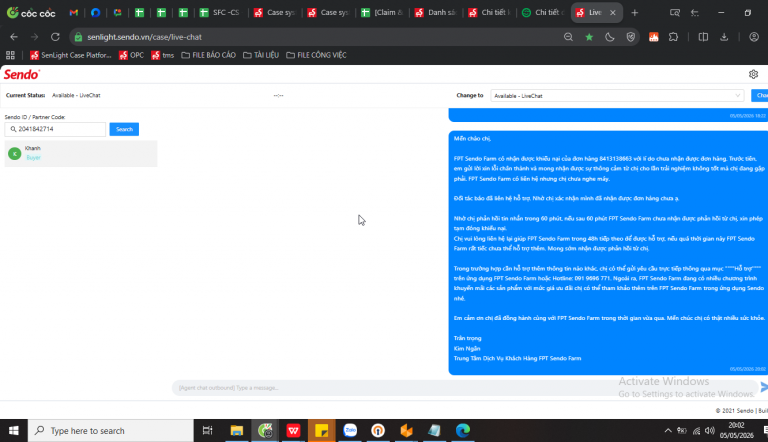
Task: Open the downloads icon
Action: click(724, 37)
